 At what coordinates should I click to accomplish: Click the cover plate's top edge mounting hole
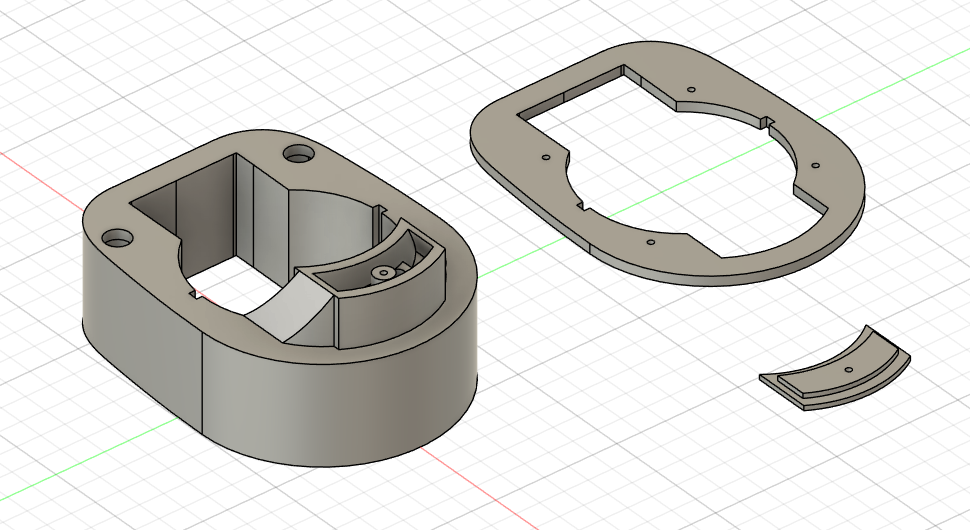click(691, 89)
